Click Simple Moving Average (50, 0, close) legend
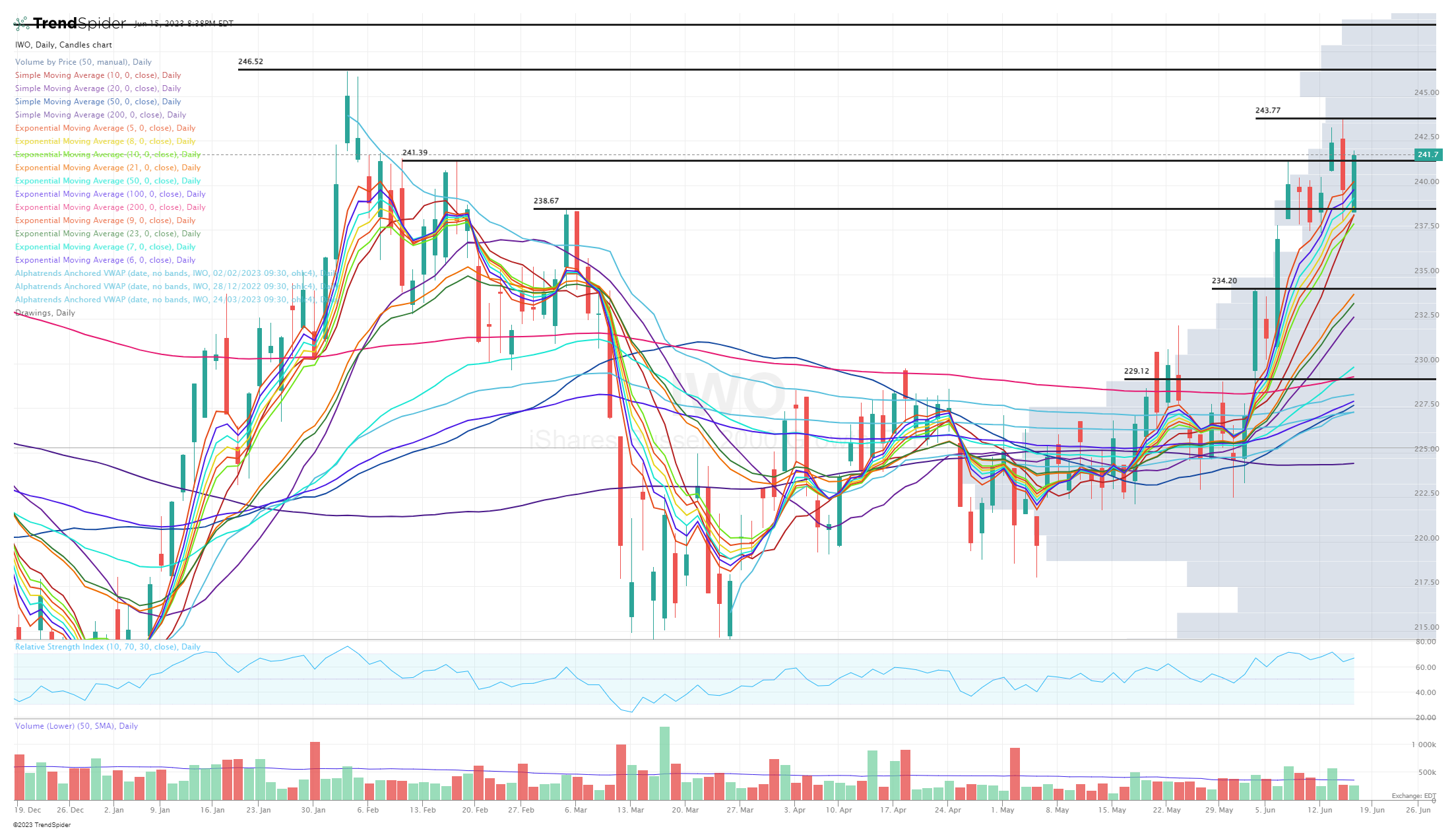Screen dimensions: 1456x831 (98, 102)
